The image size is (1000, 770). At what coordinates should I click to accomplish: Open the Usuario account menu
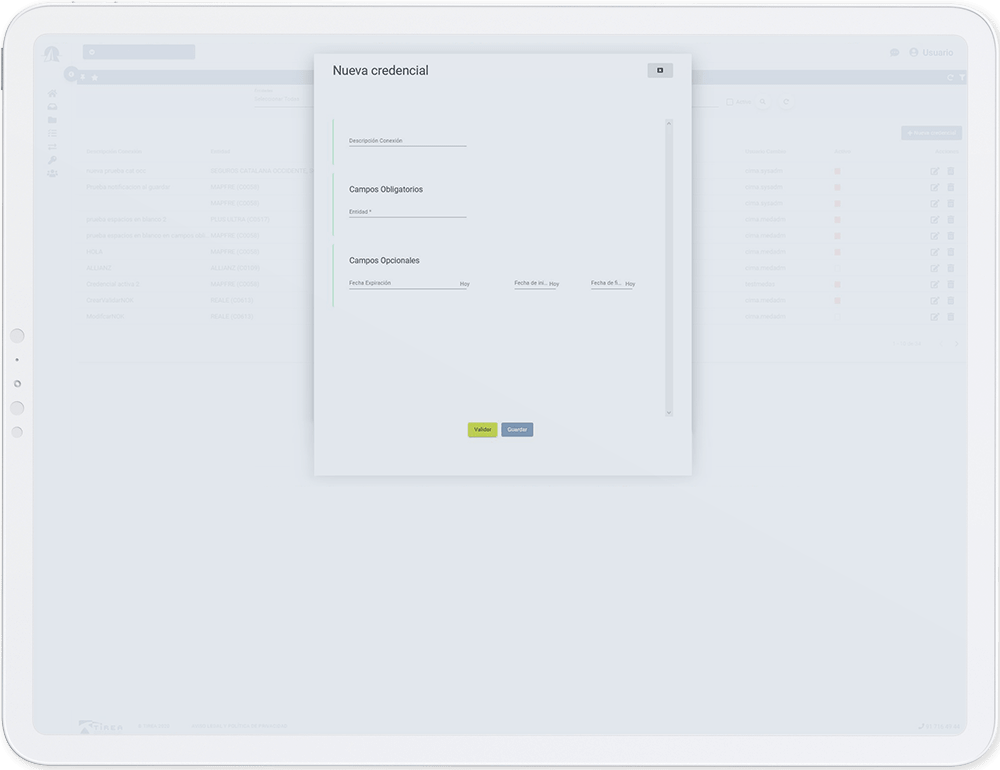(x=931, y=53)
